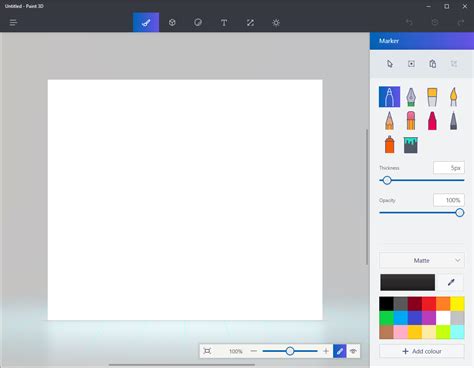474x368 pixels.
Task: Click the Thickness value input field
Action: 449,168
